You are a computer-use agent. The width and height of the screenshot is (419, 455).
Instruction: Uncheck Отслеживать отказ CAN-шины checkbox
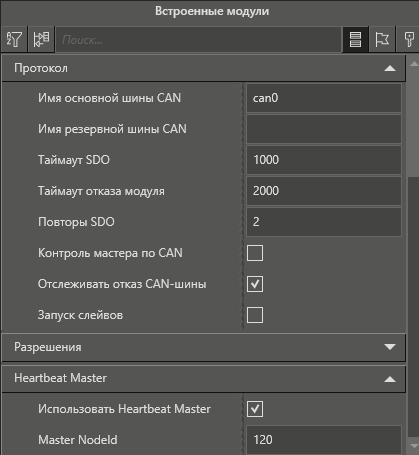pyautogui.click(x=255, y=284)
